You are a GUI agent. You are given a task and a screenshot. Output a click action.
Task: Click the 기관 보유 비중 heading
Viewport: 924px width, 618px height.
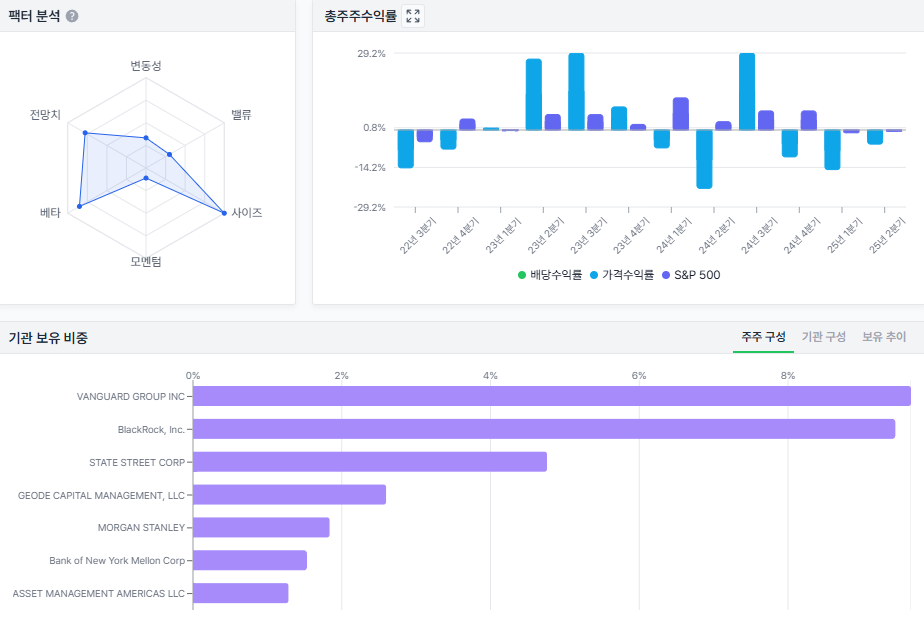pos(48,338)
